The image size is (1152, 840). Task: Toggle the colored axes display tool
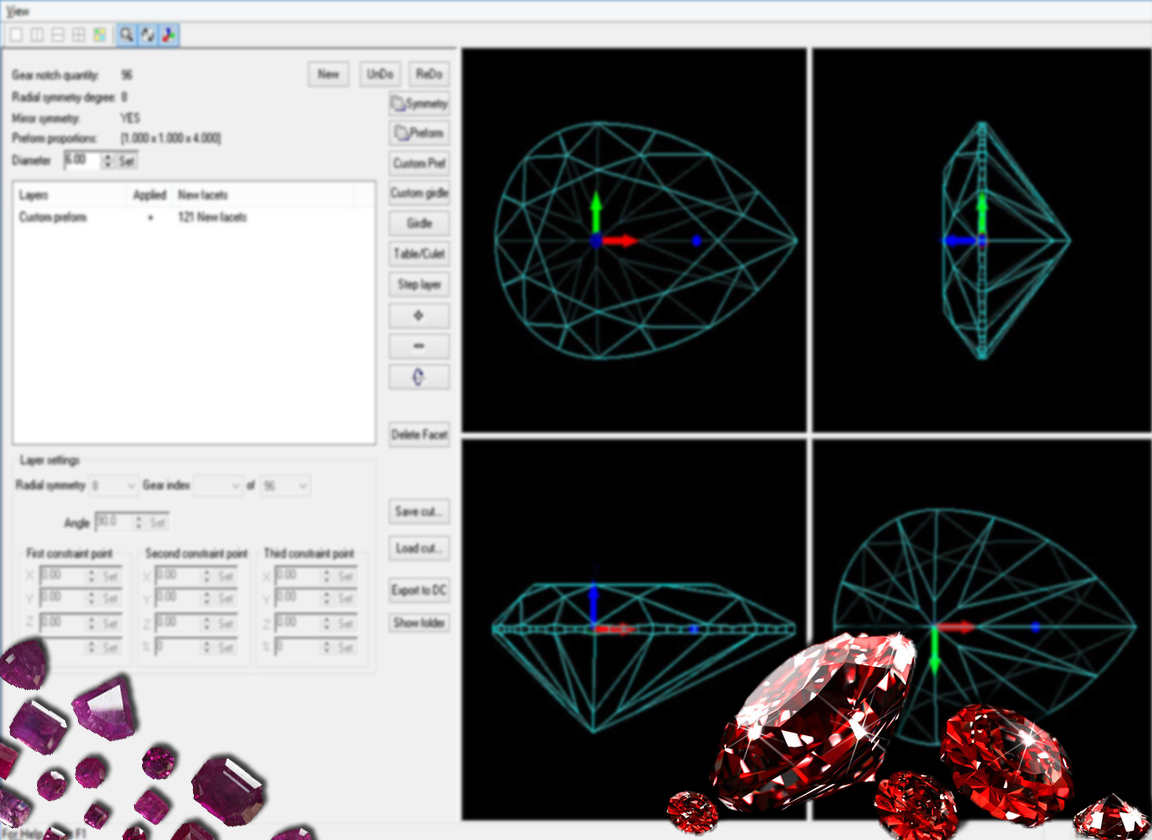point(169,35)
